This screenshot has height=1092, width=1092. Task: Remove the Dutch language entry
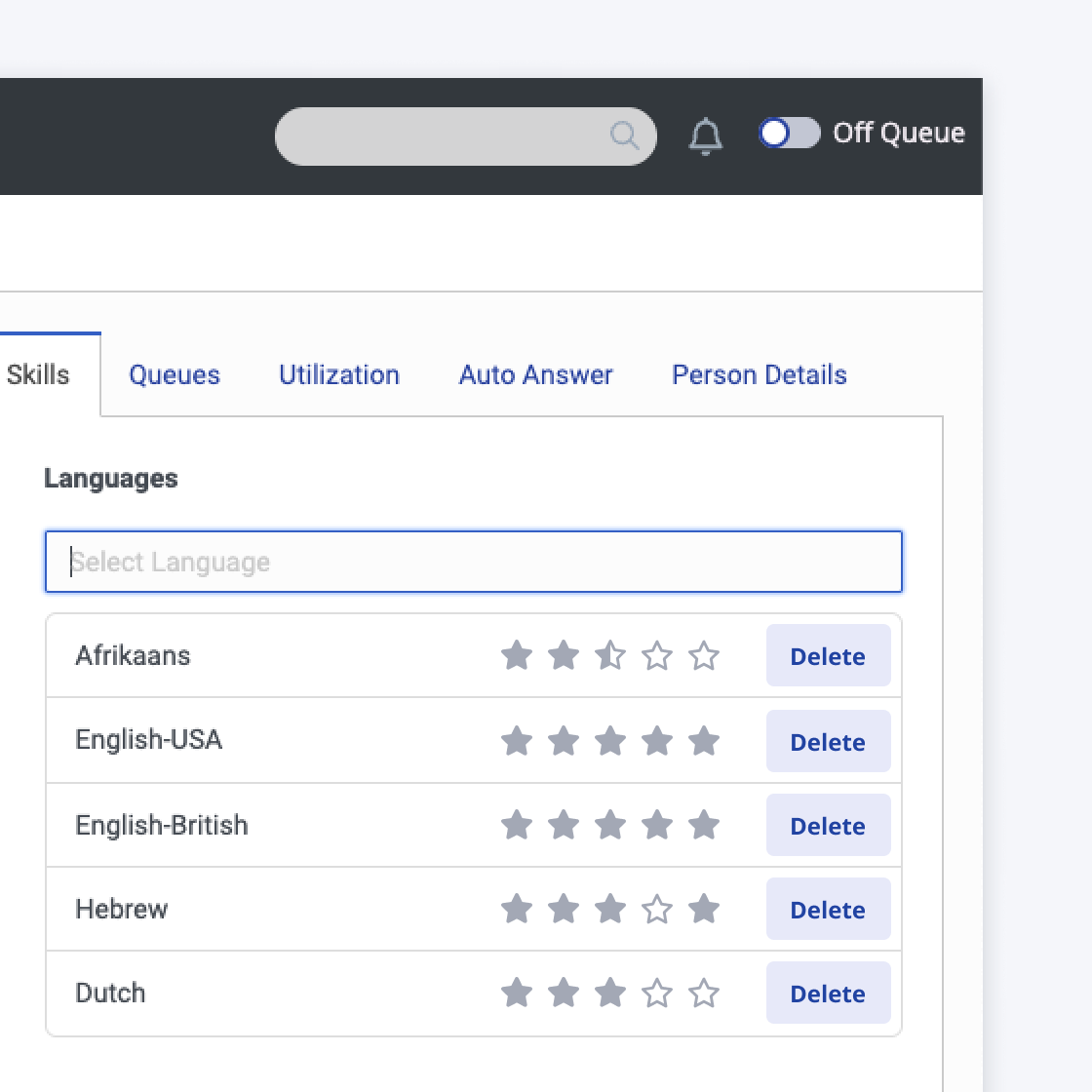coord(828,994)
